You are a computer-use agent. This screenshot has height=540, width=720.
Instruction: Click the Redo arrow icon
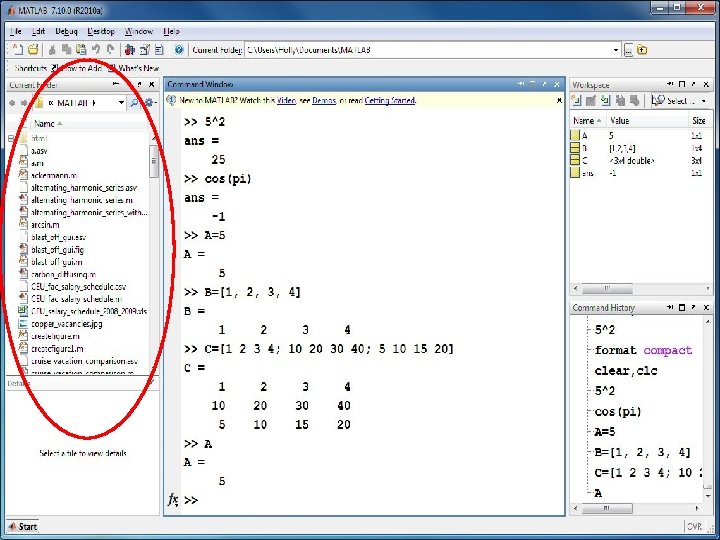(x=110, y=50)
